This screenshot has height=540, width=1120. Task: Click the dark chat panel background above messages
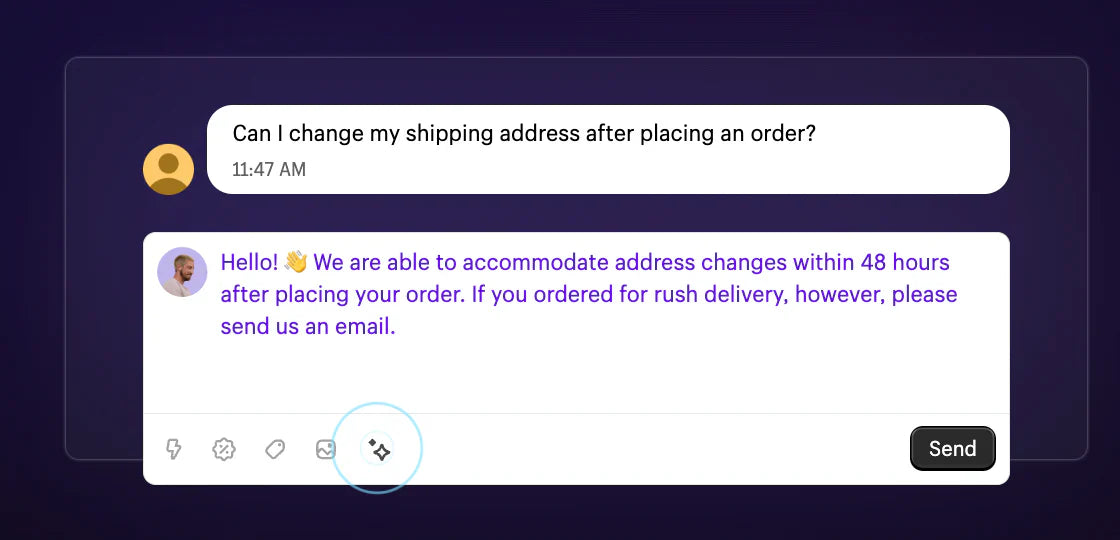point(576,80)
